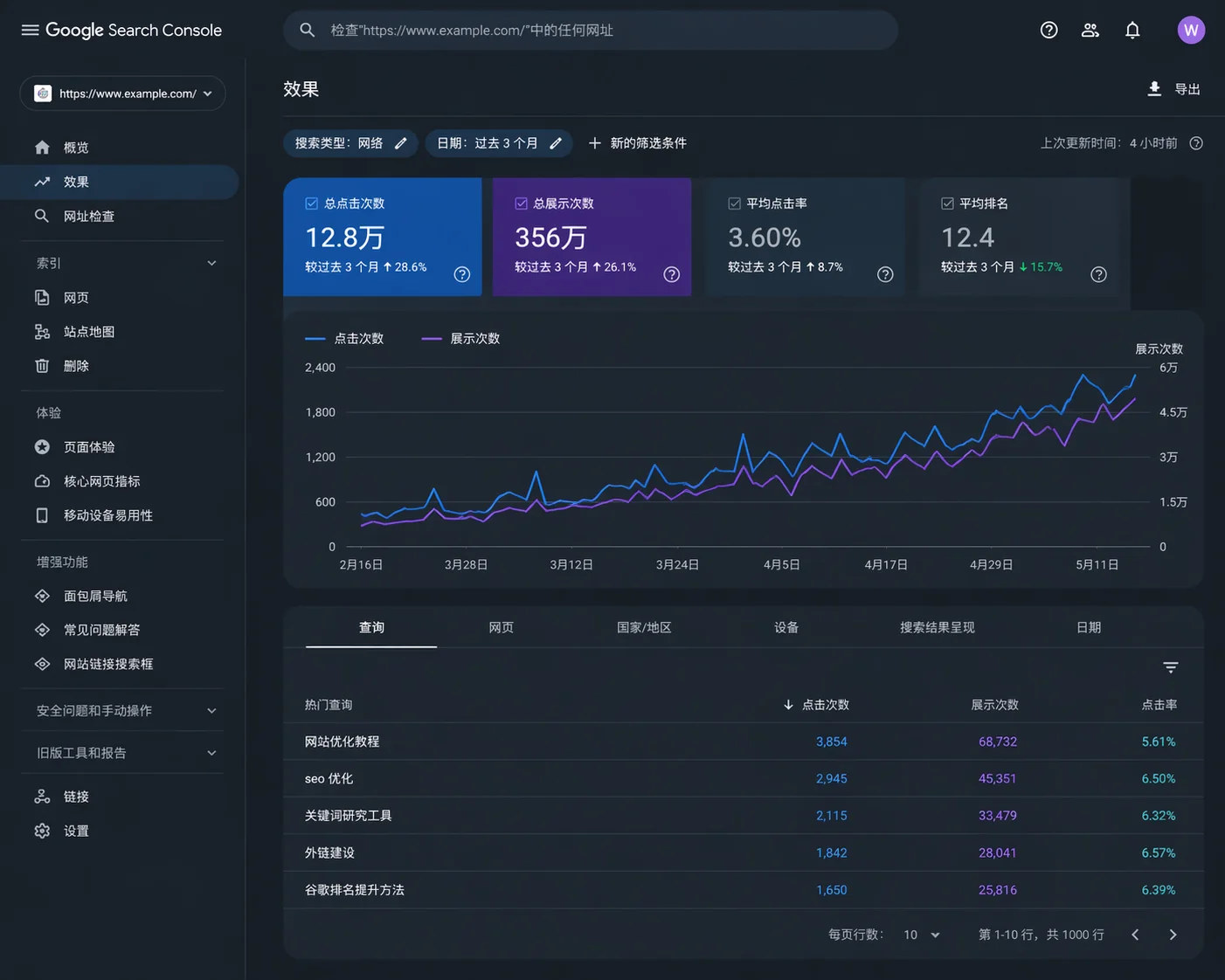Uncheck the 总展示次数 metric card

click(x=520, y=203)
